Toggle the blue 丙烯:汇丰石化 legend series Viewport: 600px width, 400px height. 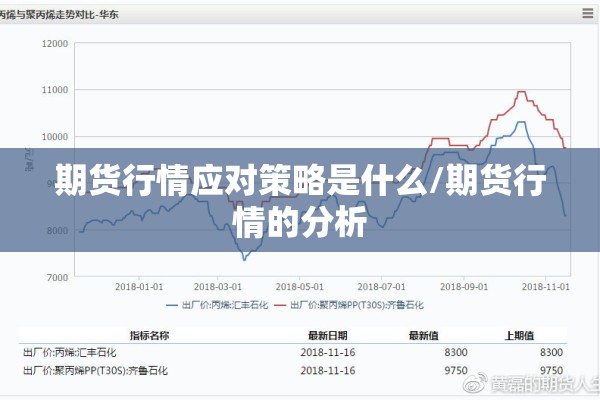217,305
